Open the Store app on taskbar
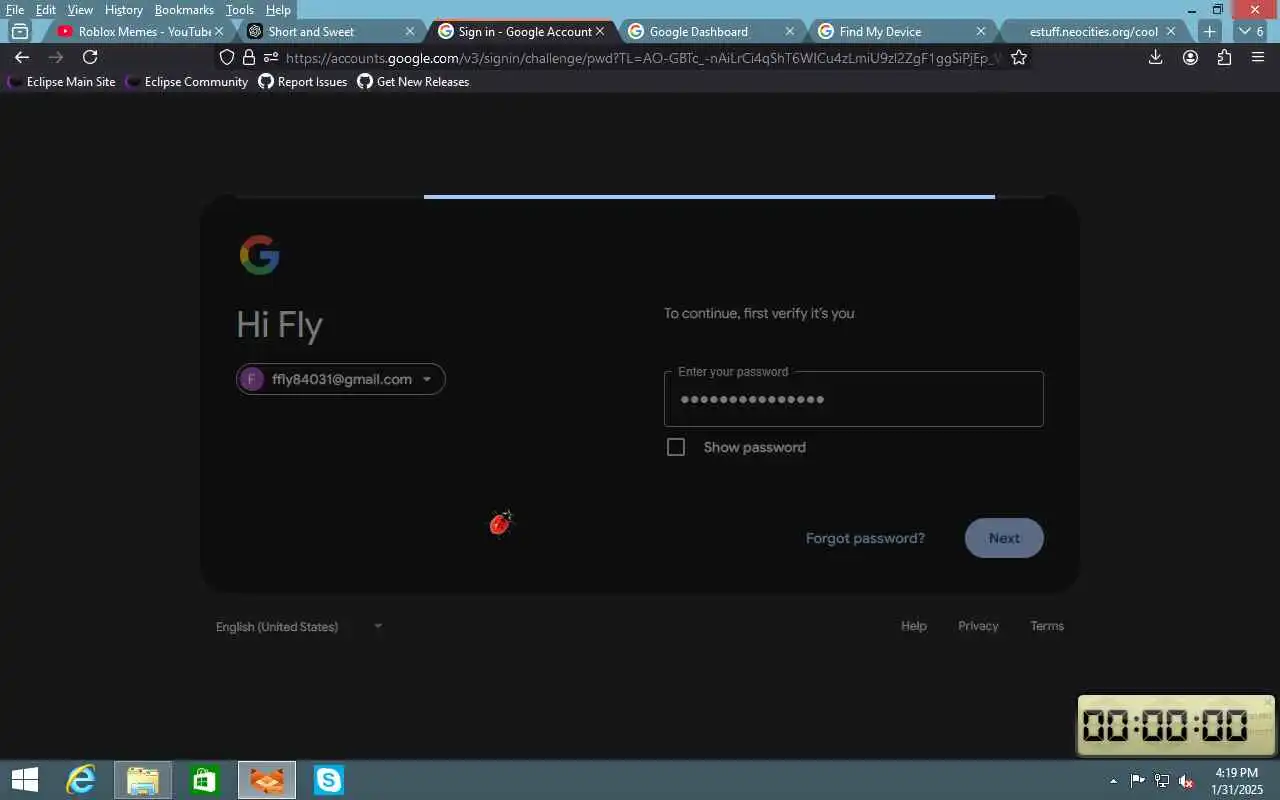The width and height of the screenshot is (1280, 800). pos(204,780)
